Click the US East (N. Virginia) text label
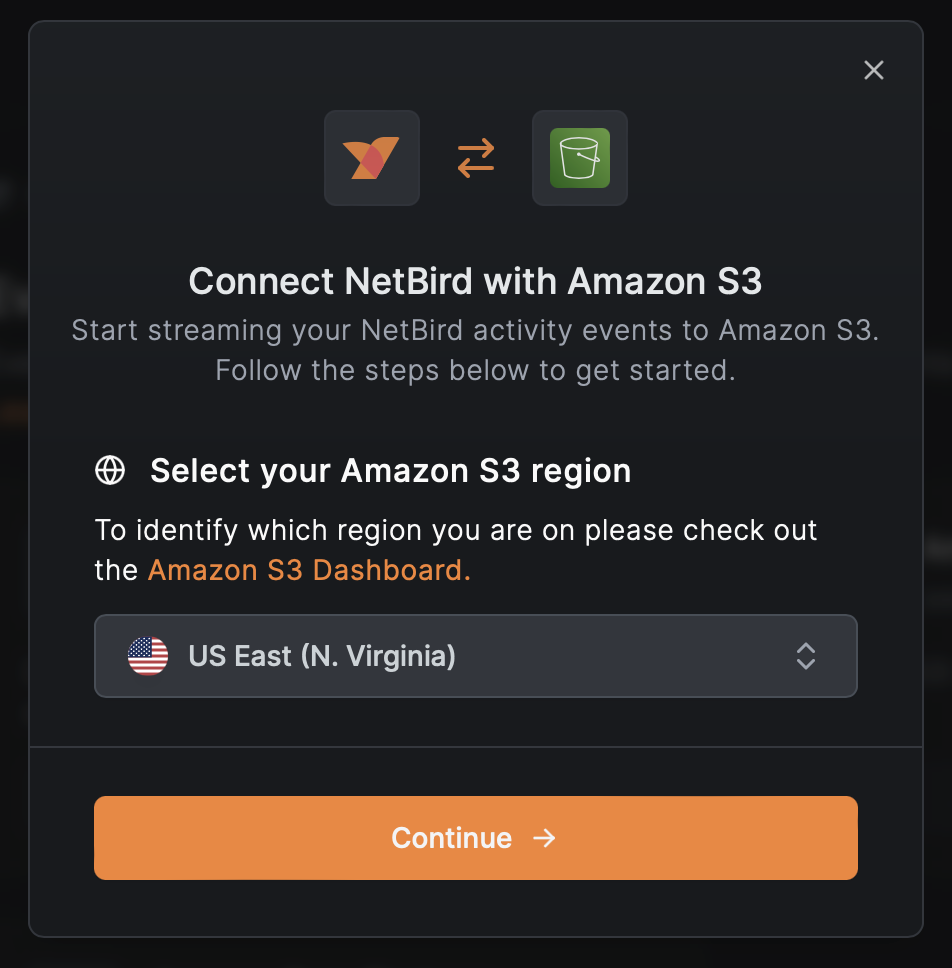The image size is (952, 968). click(x=322, y=656)
